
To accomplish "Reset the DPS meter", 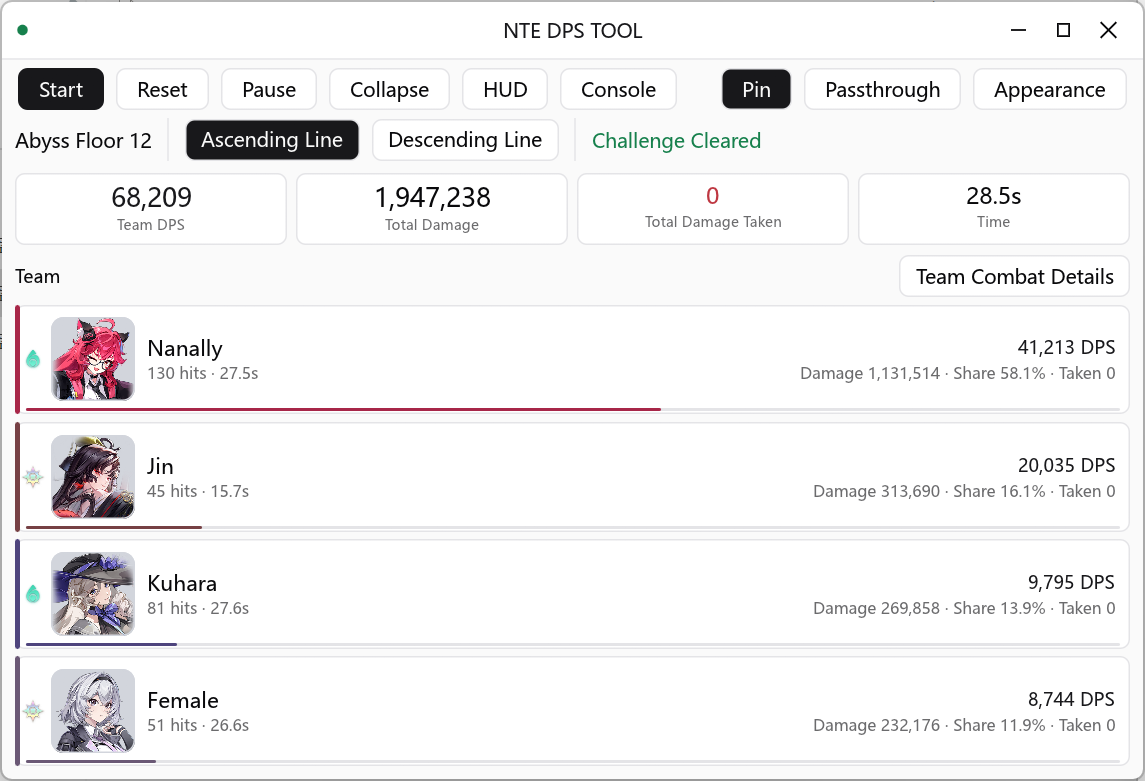I will [162, 89].
